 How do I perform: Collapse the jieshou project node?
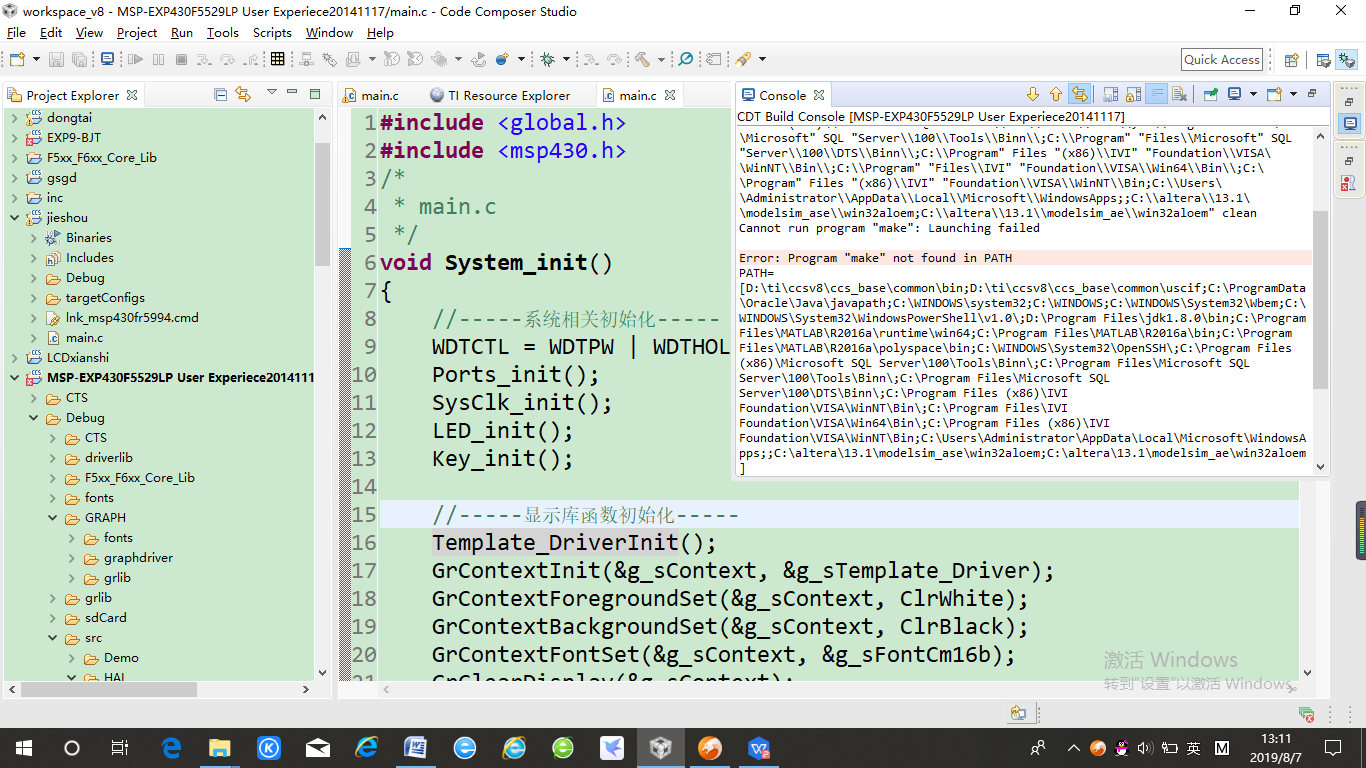click(14, 217)
